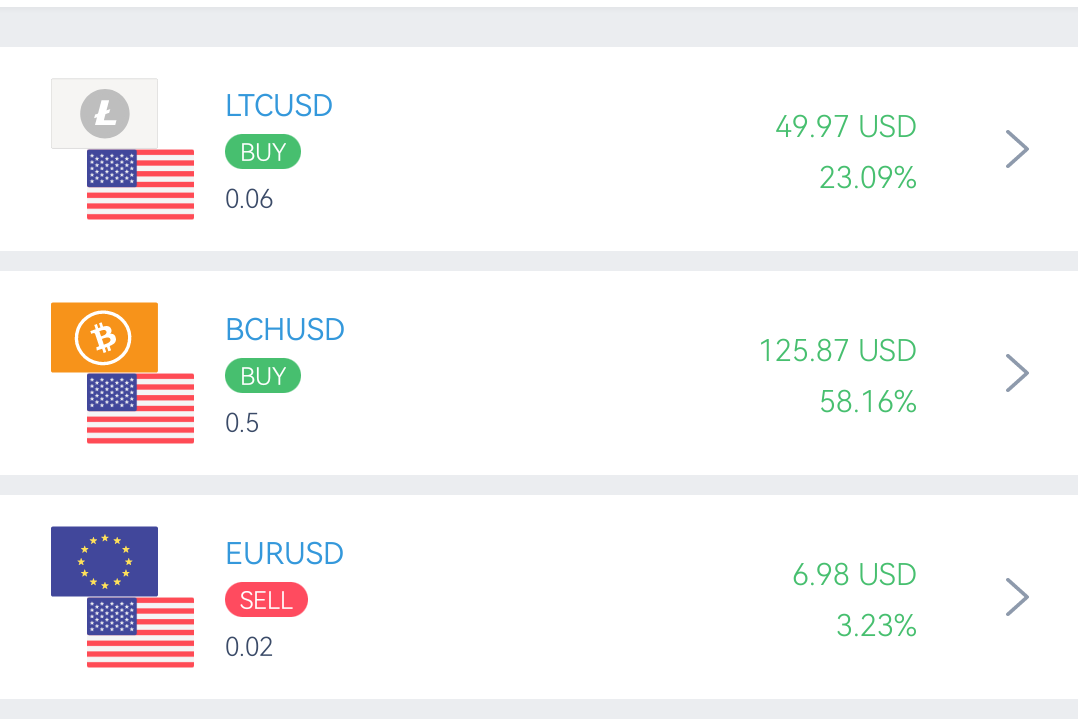Viewport: 1078px width, 726px height.
Task: Open the BCHUSD symbol link
Action: (285, 330)
